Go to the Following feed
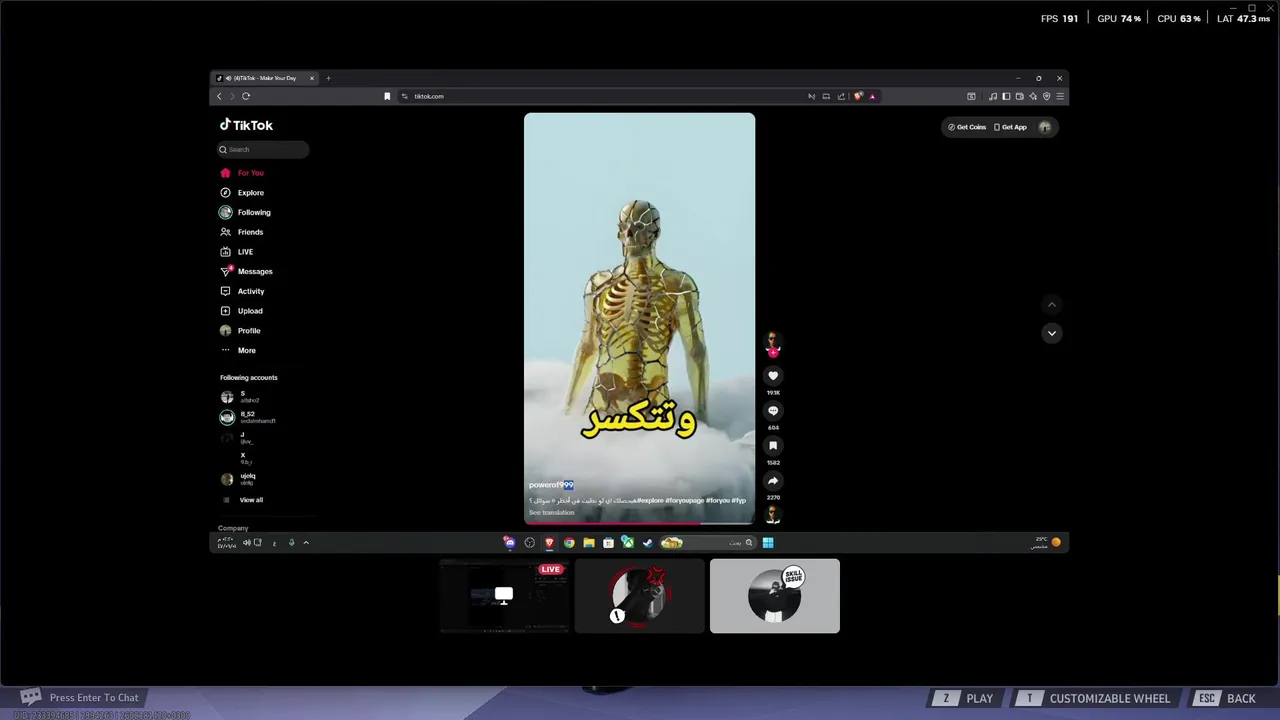Viewport: 1280px width, 720px height. [245, 212]
